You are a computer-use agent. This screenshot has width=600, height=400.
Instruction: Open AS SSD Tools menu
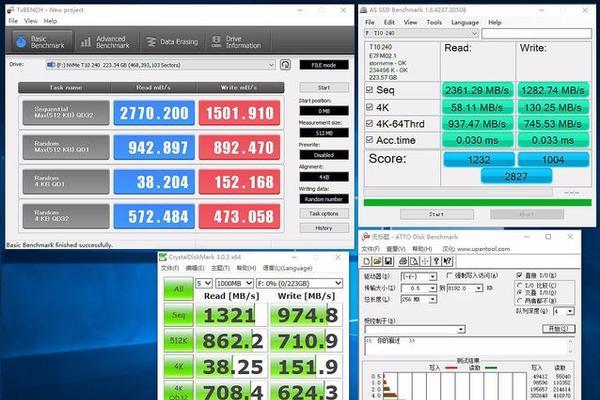pos(434,22)
